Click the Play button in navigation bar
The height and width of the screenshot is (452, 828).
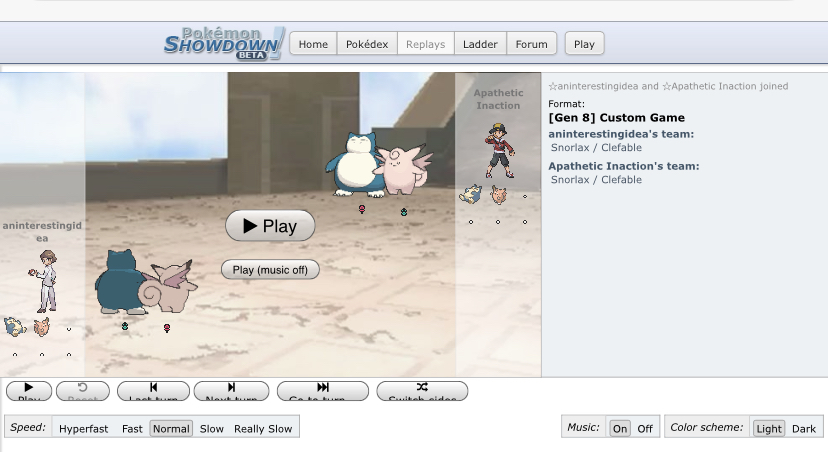click(584, 44)
